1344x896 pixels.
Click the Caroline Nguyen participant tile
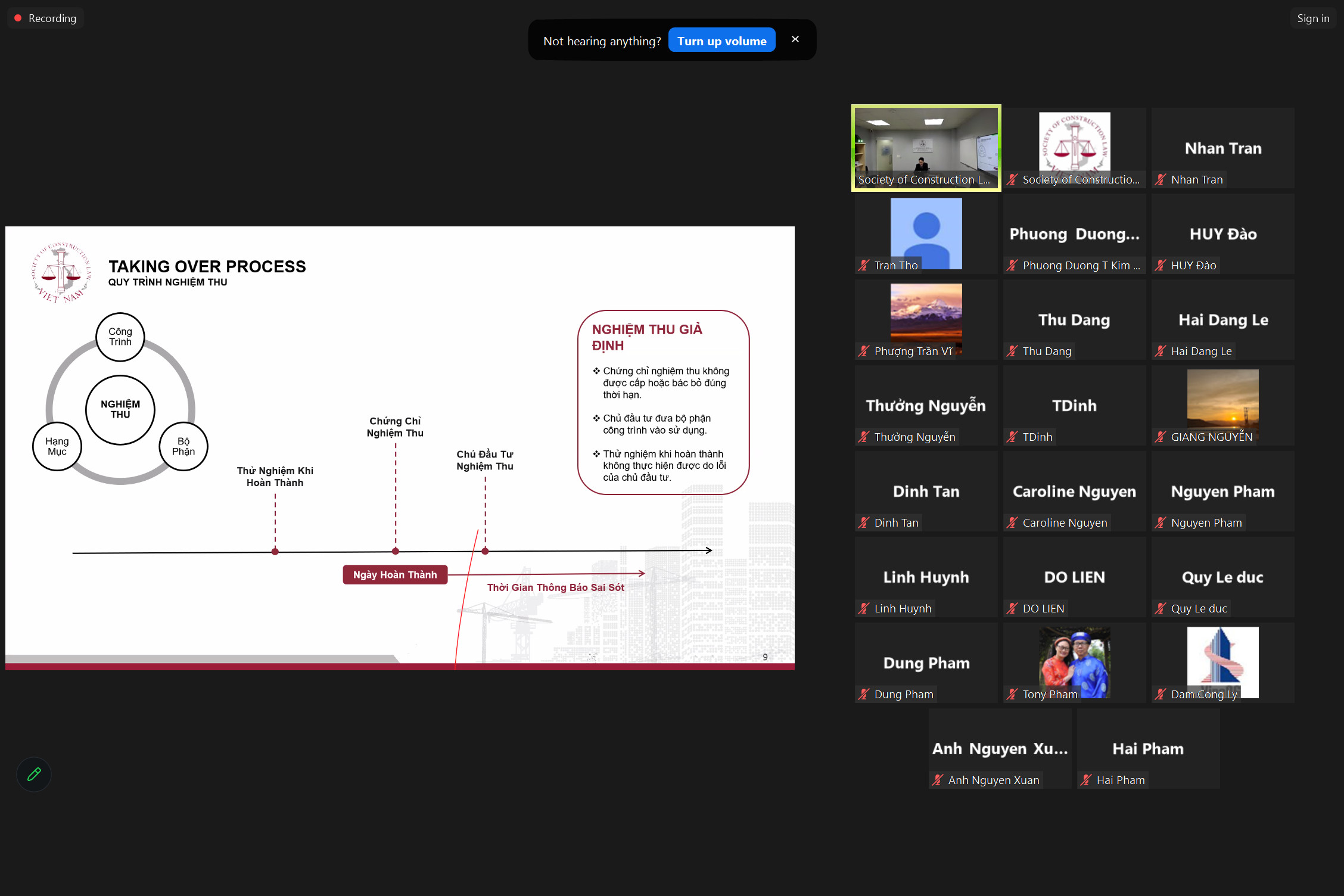[x=1074, y=491]
